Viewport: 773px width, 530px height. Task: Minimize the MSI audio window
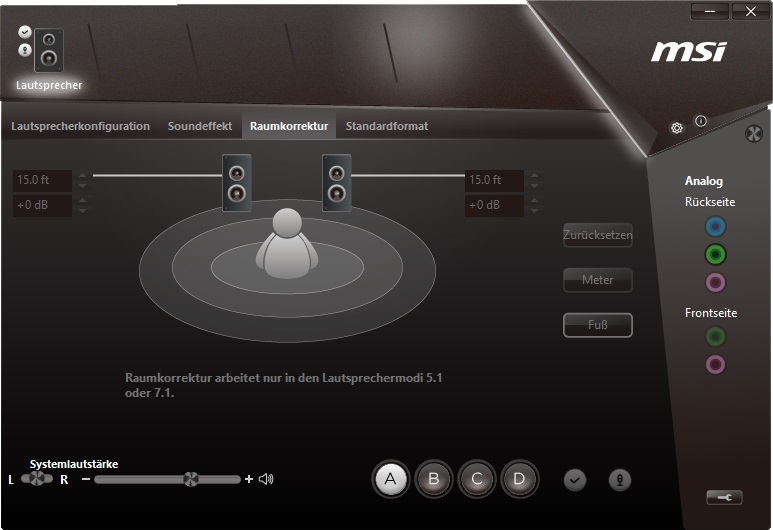[x=710, y=11]
